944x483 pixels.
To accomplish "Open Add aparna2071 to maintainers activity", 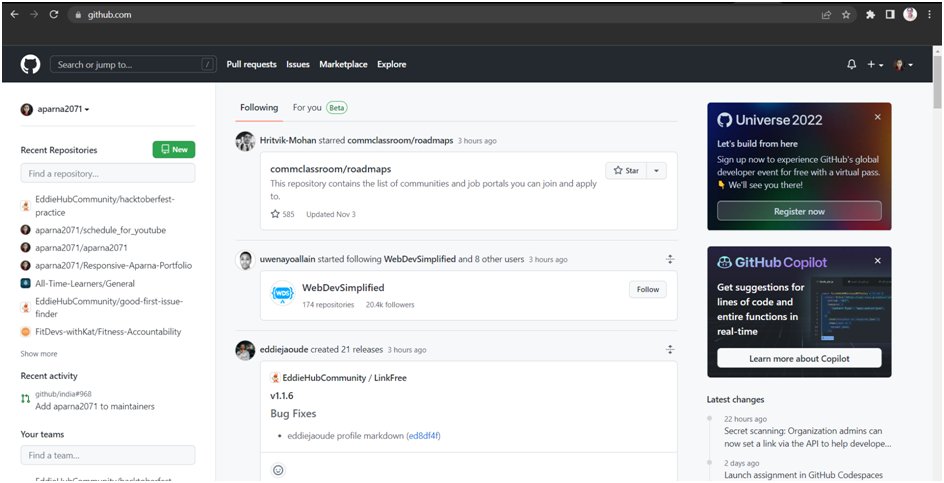I will 95,407.
